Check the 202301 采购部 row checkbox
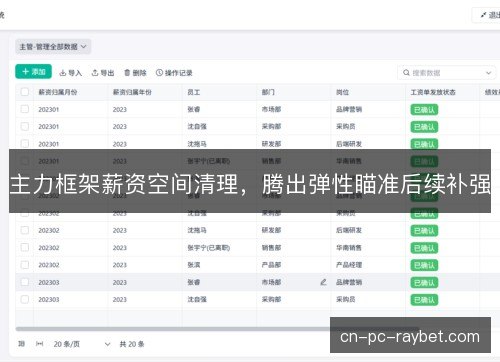Viewport: 500px width, 362px height. (25, 126)
